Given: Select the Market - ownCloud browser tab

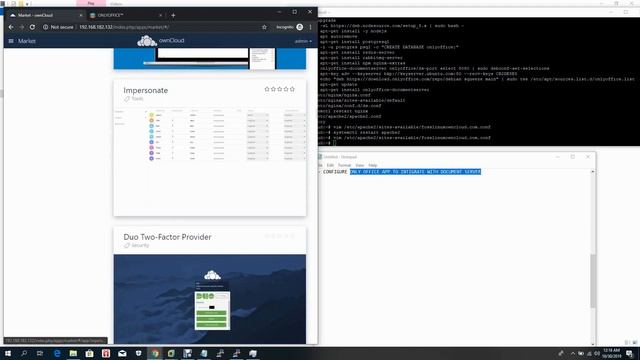Looking at the screenshot, I should pos(46,15).
